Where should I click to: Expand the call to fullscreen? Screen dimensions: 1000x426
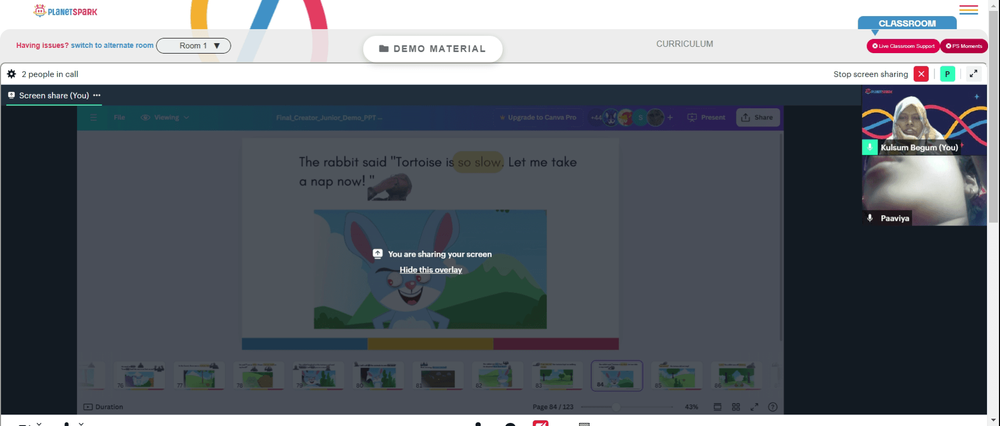tap(973, 74)
